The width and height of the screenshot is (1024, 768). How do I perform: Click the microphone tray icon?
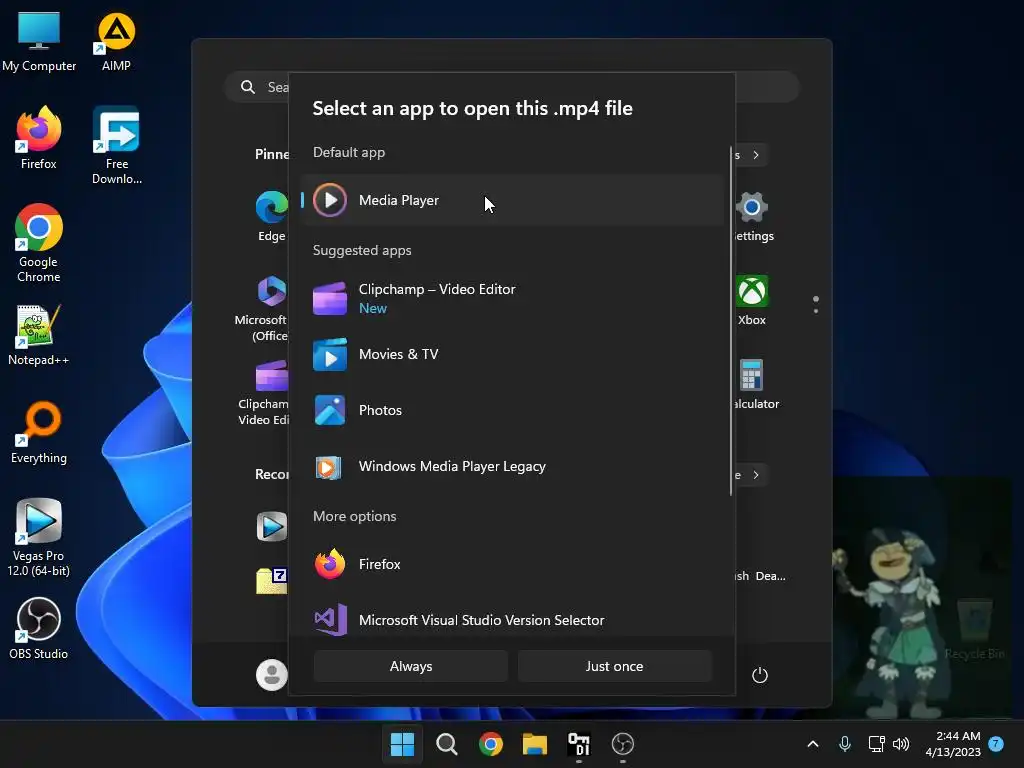coord(844,744)
